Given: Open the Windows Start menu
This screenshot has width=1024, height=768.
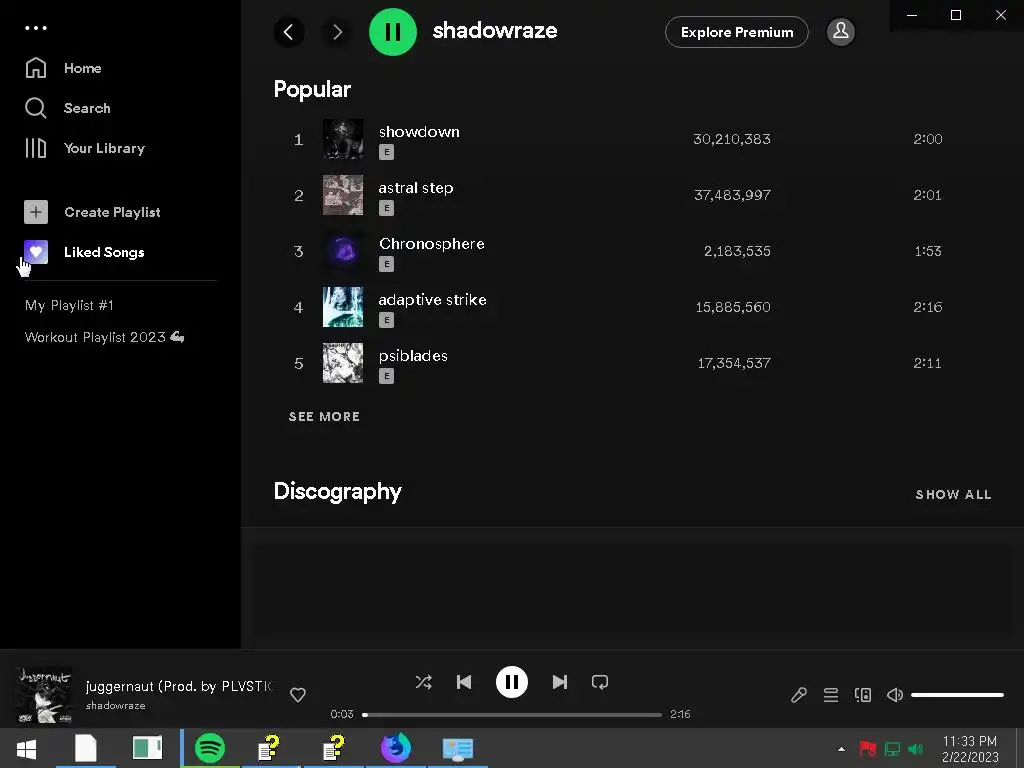Looking at the screenshot, I should click(26, 748).
